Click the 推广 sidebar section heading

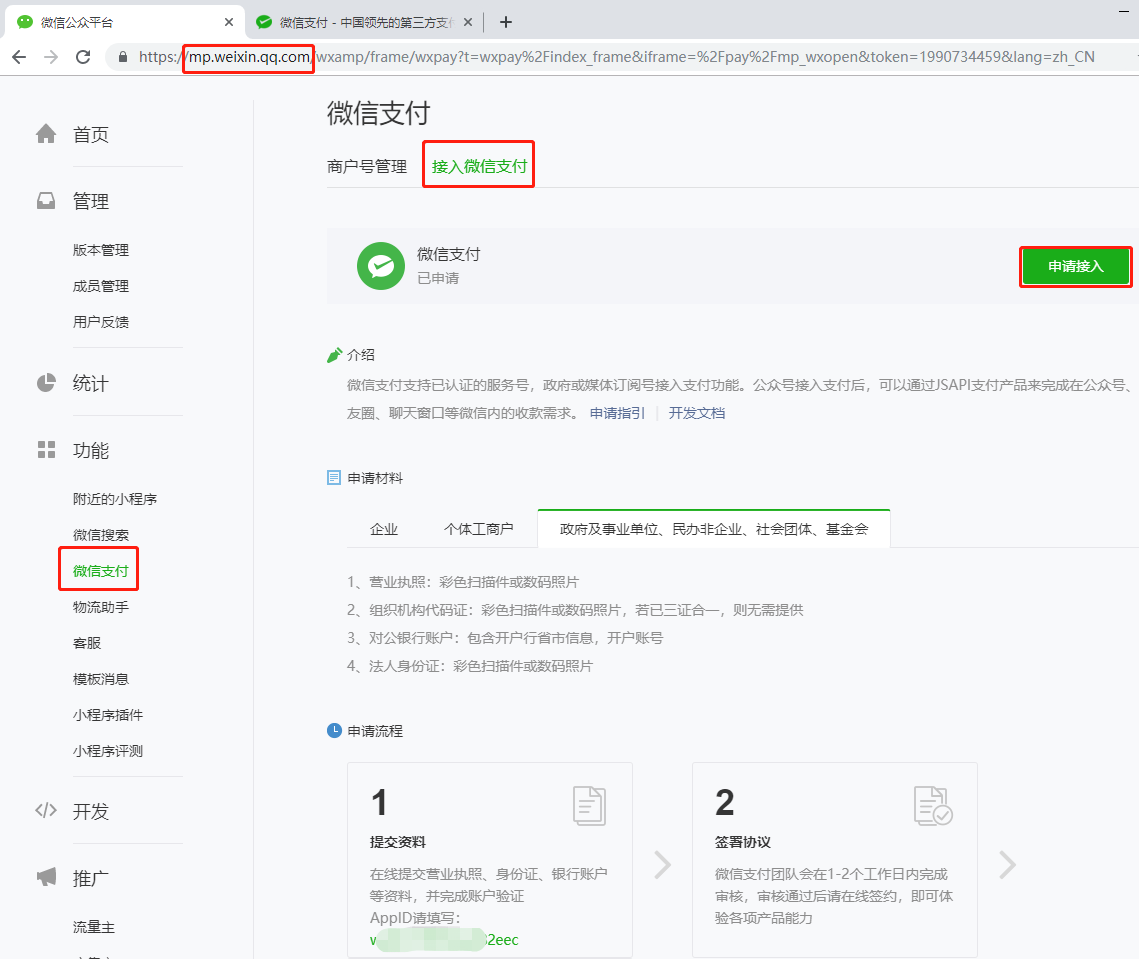91,878
